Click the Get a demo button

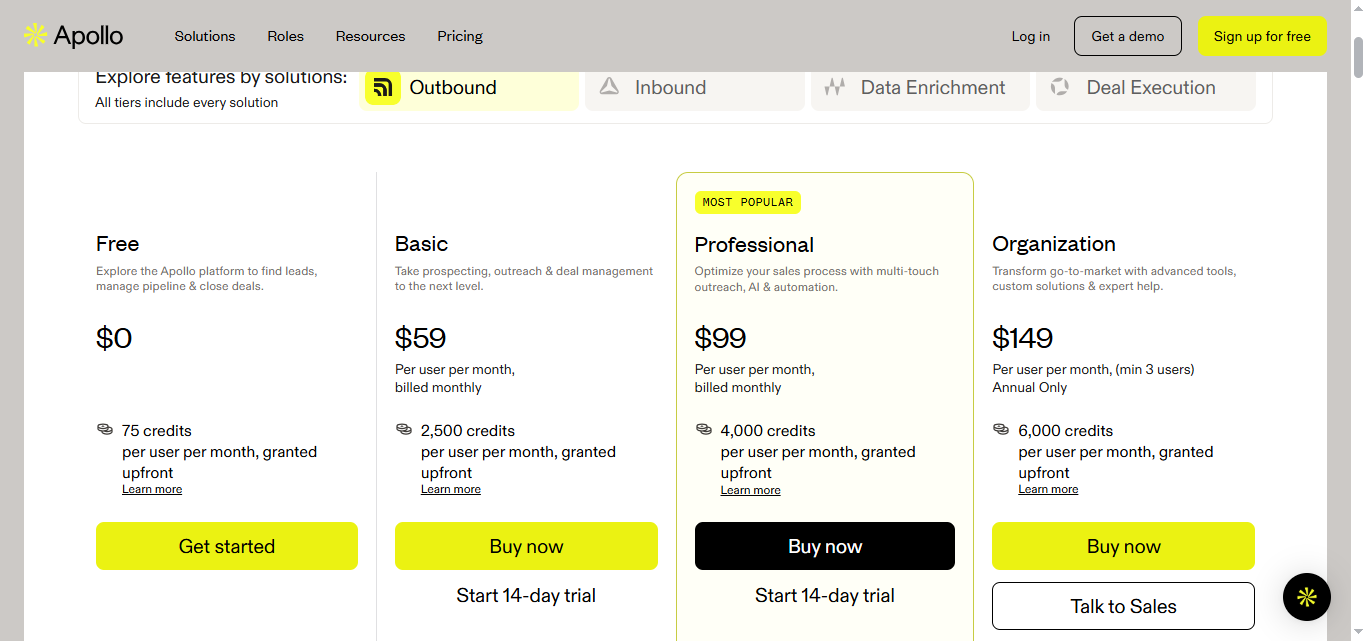point(1127,35)
